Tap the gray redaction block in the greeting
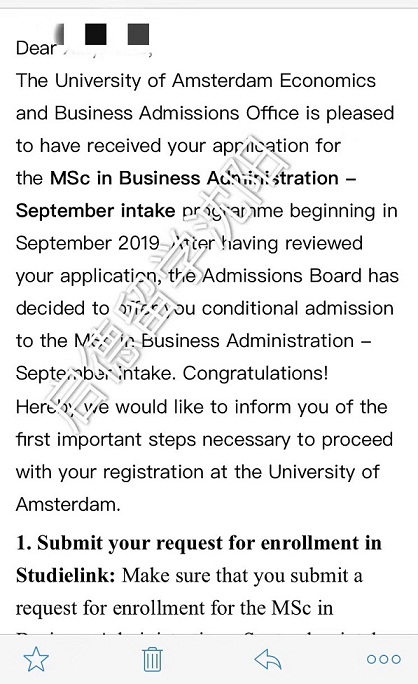 click(138, 34)
